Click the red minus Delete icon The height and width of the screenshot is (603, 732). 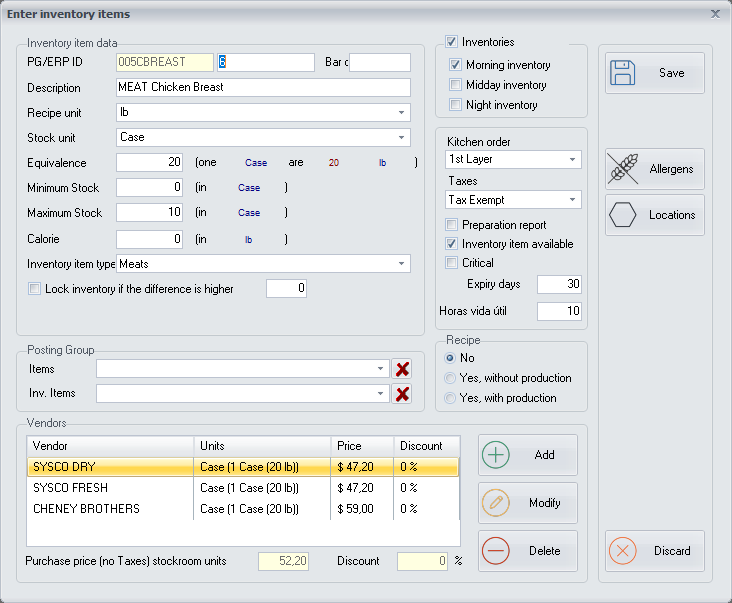[x=496, y=551]
